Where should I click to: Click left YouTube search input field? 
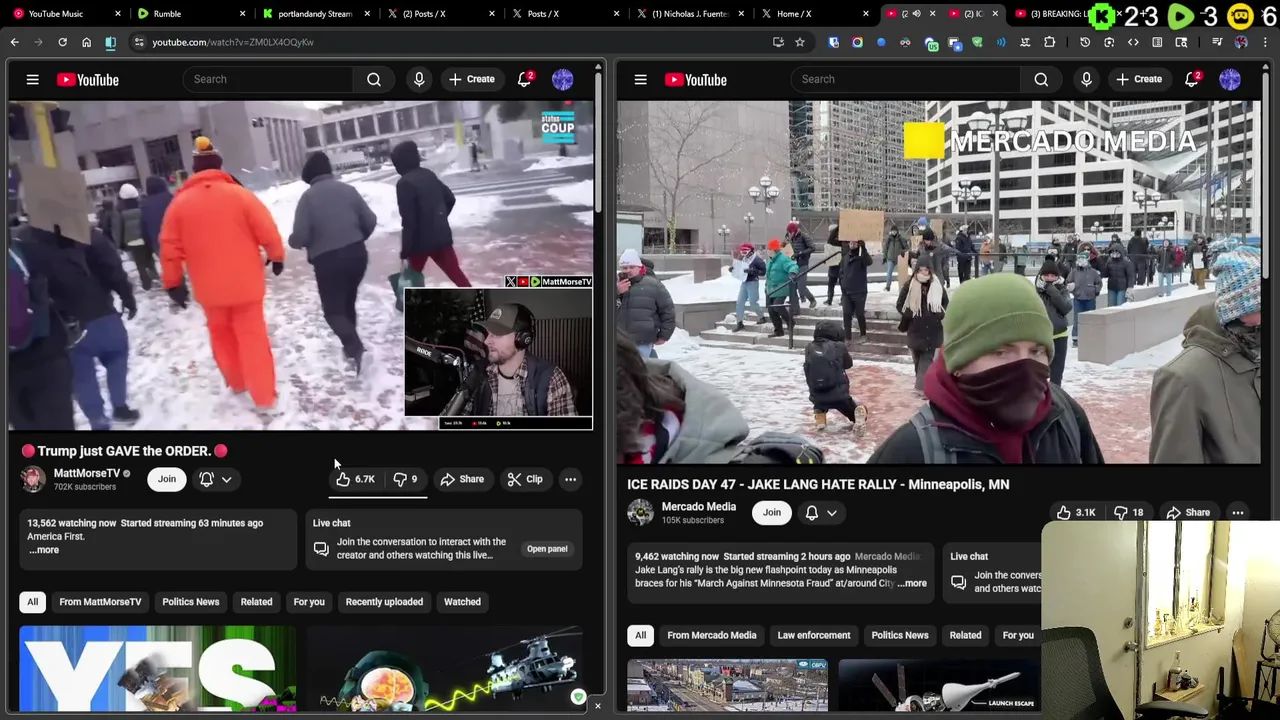[x=268, y=79]
